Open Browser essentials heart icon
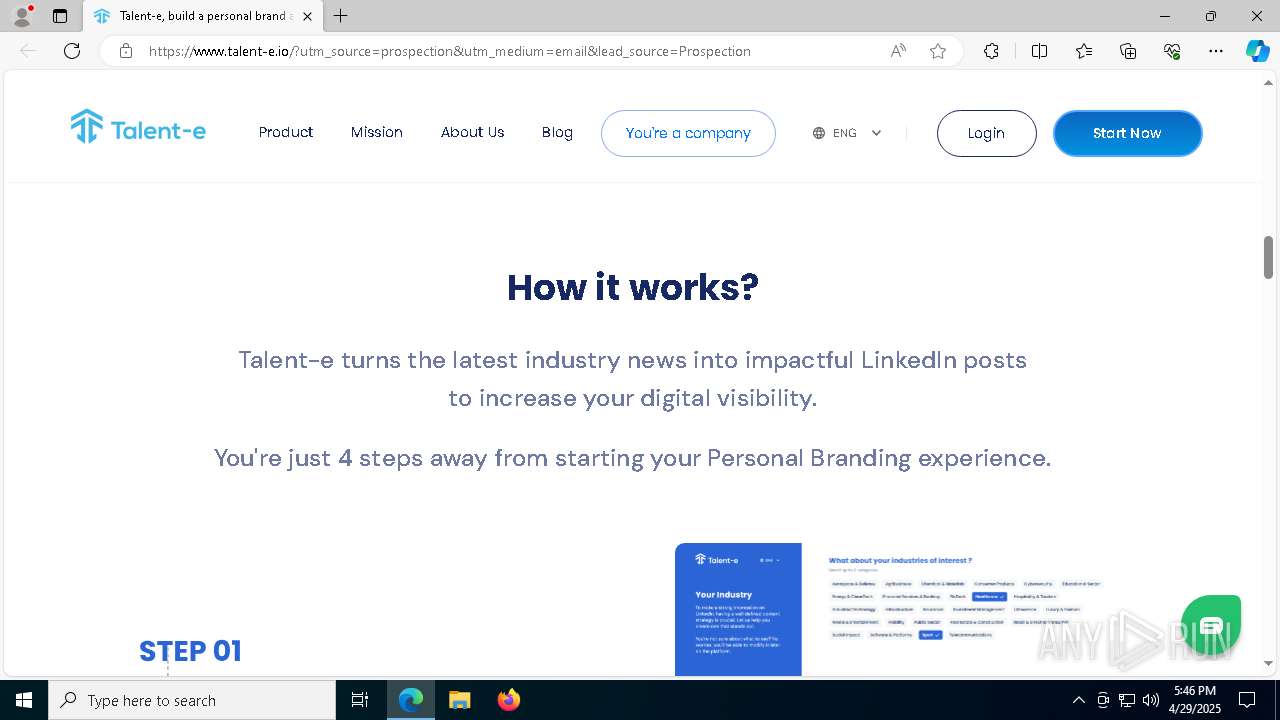 [x=1172, y=51]
